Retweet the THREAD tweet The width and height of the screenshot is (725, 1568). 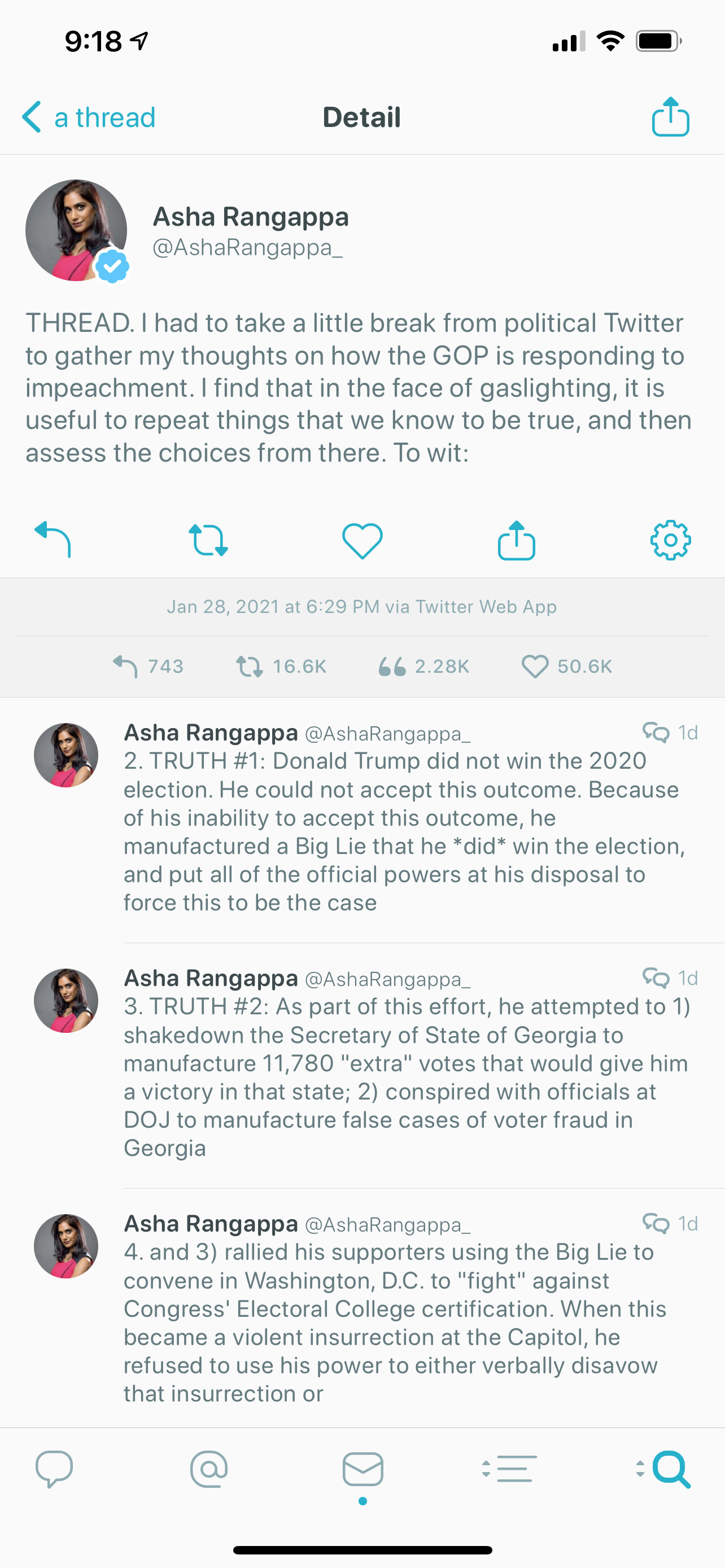208,540
